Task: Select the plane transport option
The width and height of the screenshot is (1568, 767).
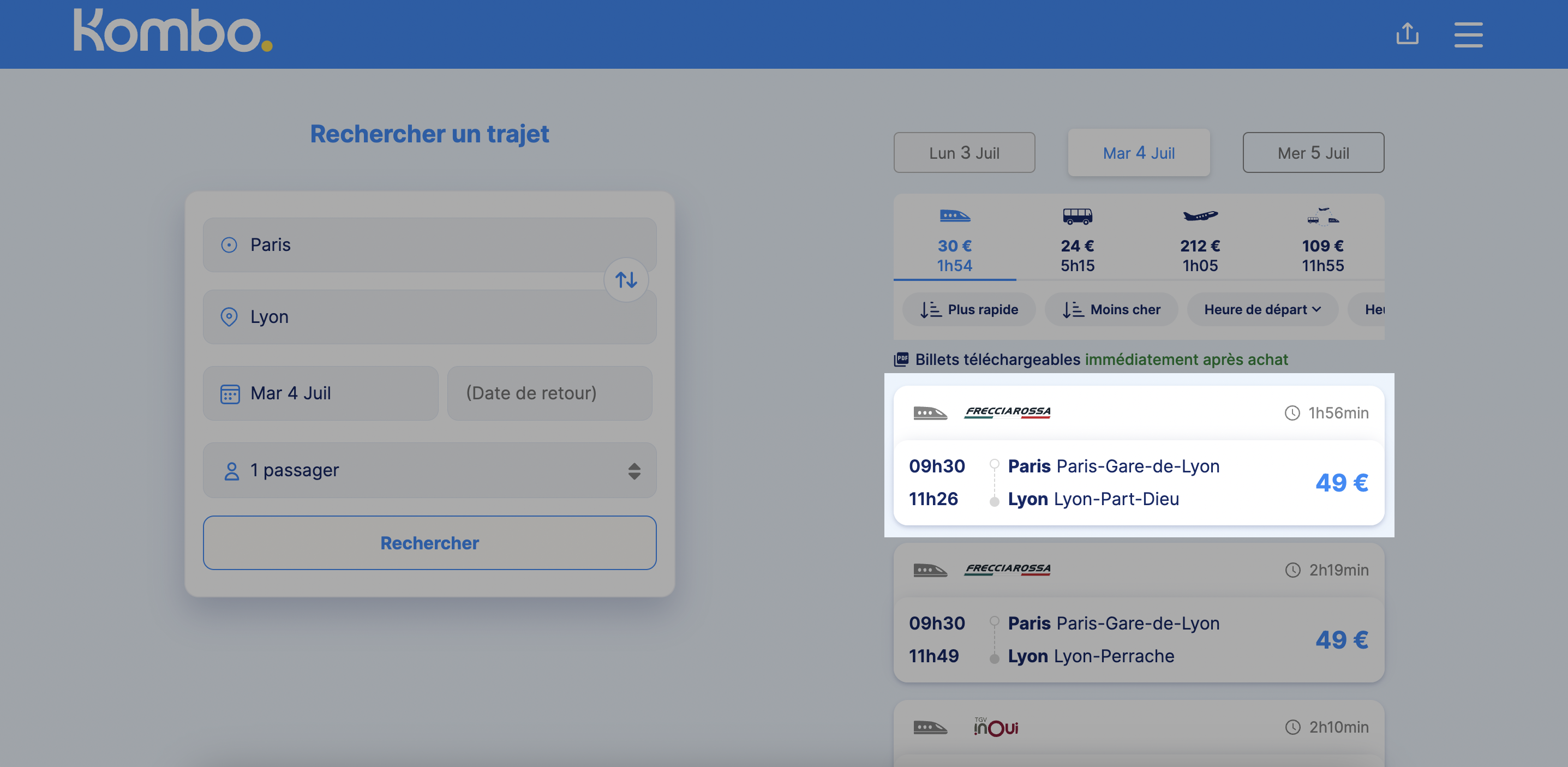Action: point(1199,238)
